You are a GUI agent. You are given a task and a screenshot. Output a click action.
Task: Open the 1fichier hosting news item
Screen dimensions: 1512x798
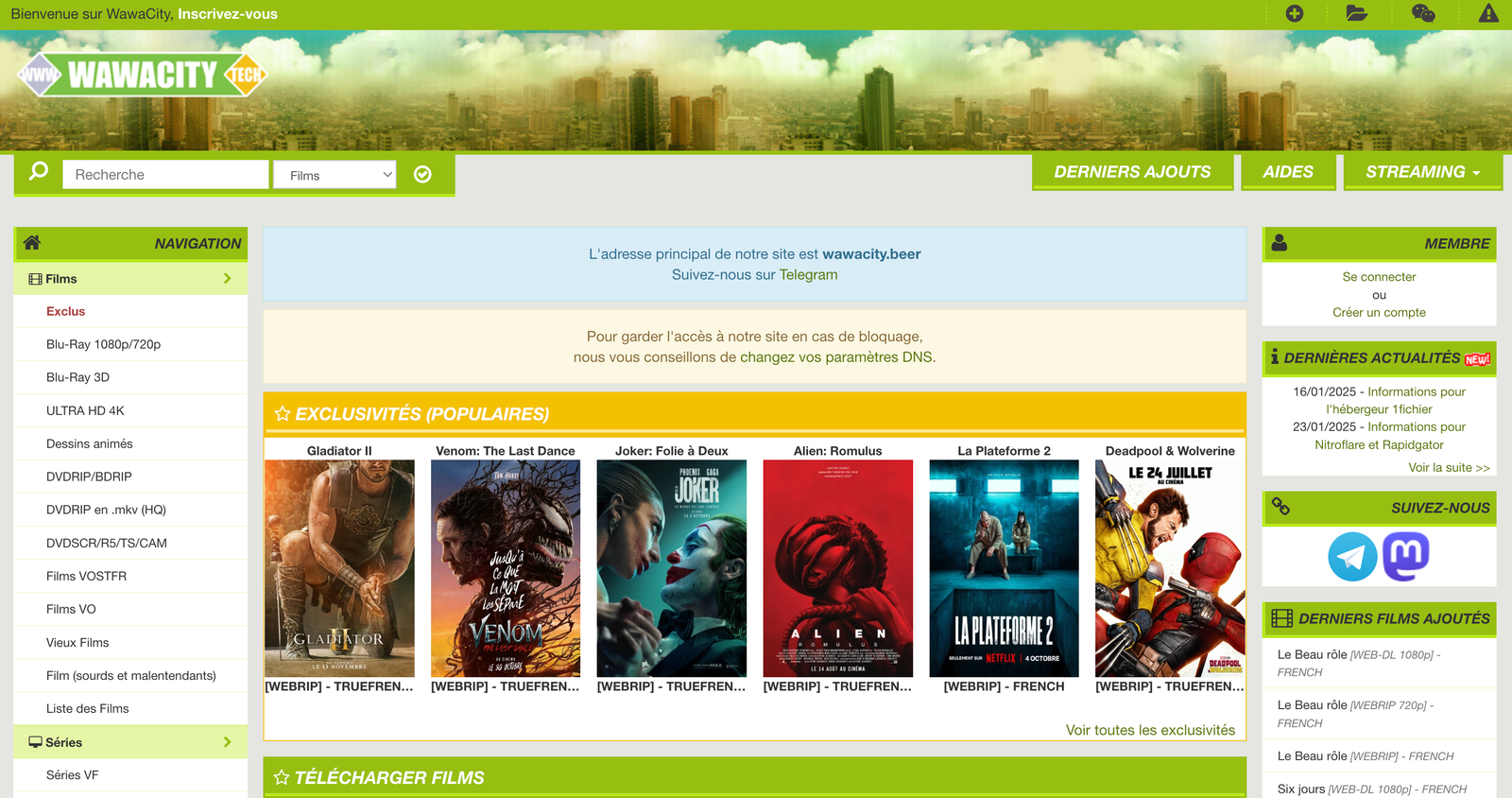click(x=1397, y=400)
